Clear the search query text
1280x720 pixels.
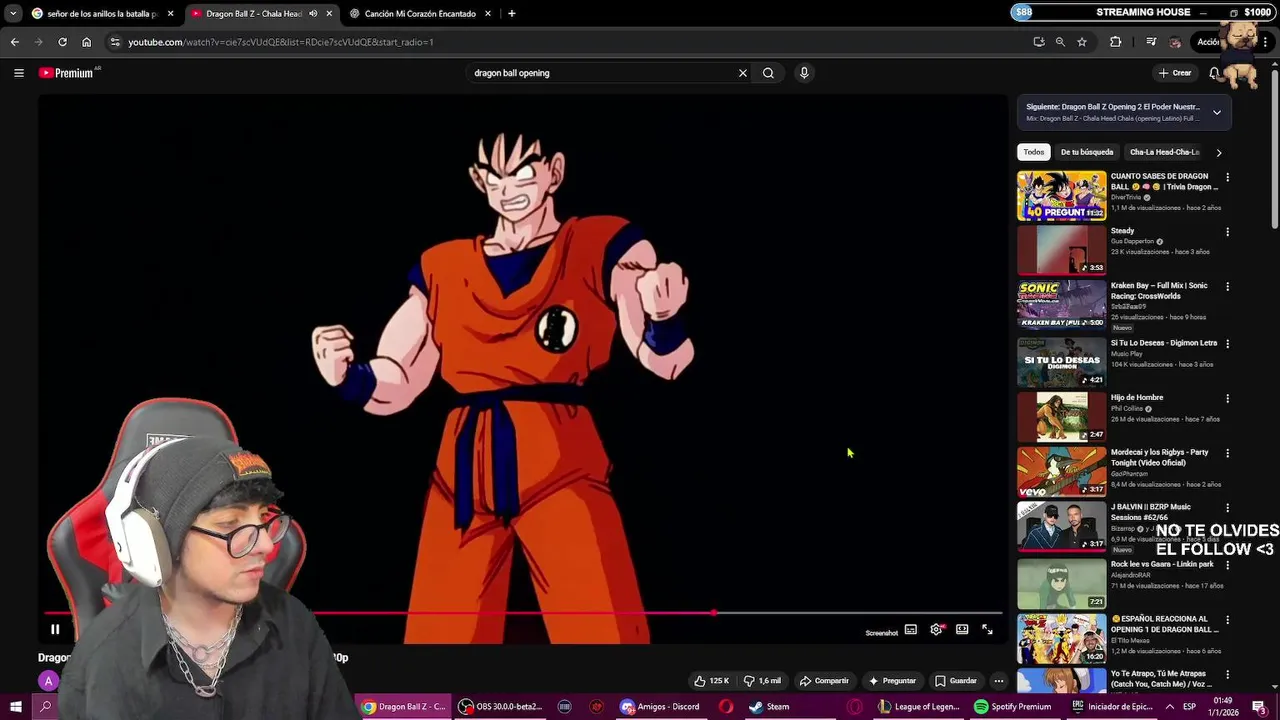click(x=743, y=73)
